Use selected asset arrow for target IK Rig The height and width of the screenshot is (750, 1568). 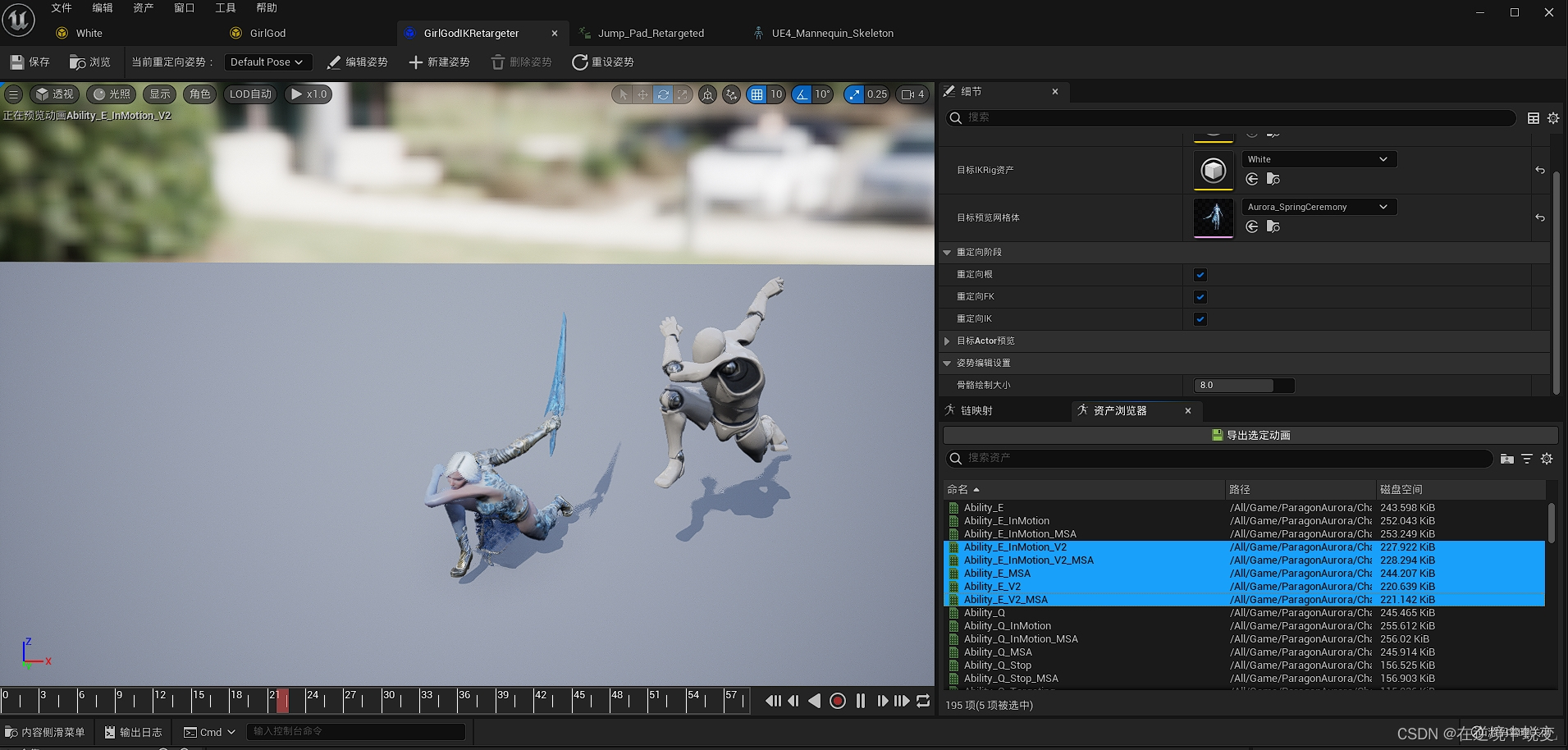point(1252,180)
